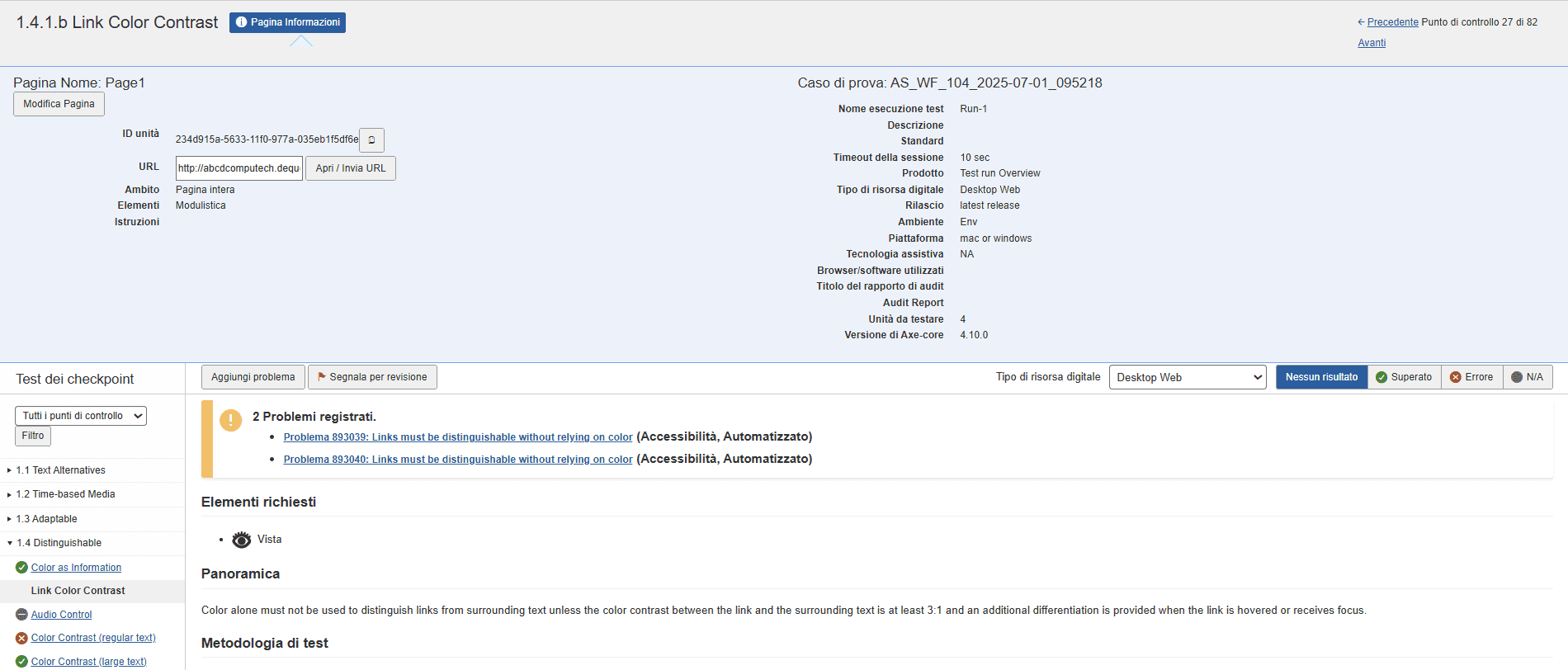
Task: Open Tipo di risorsa digitale Desktop Web dropdown
Action: click(x=1187, y=377)
